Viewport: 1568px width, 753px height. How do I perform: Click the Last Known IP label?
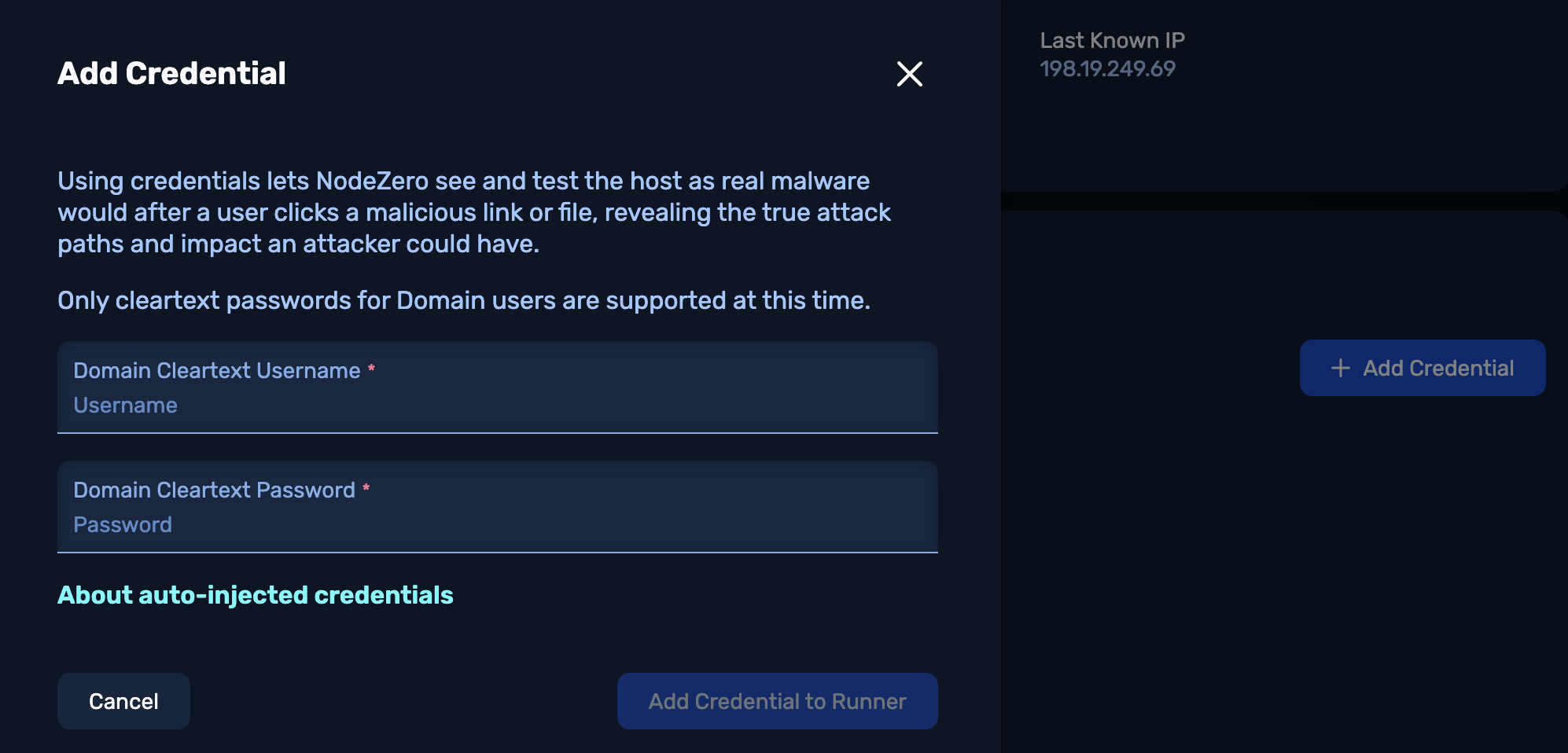tap(1112, 40)
